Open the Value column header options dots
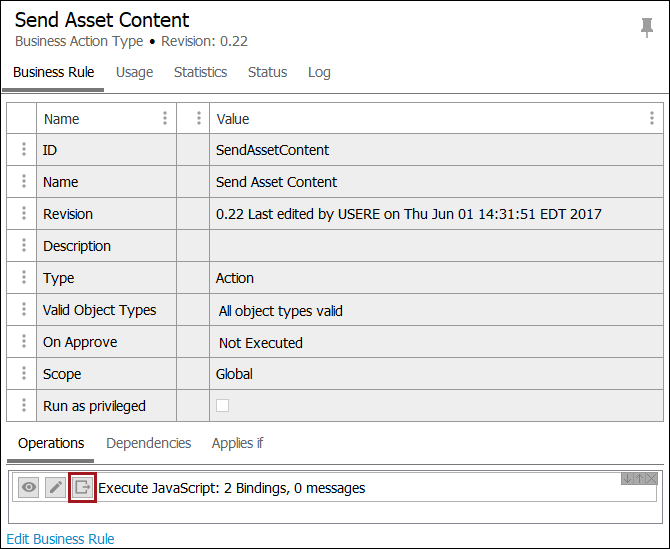This screenshot has width=670, height=549. coord(652,119)
